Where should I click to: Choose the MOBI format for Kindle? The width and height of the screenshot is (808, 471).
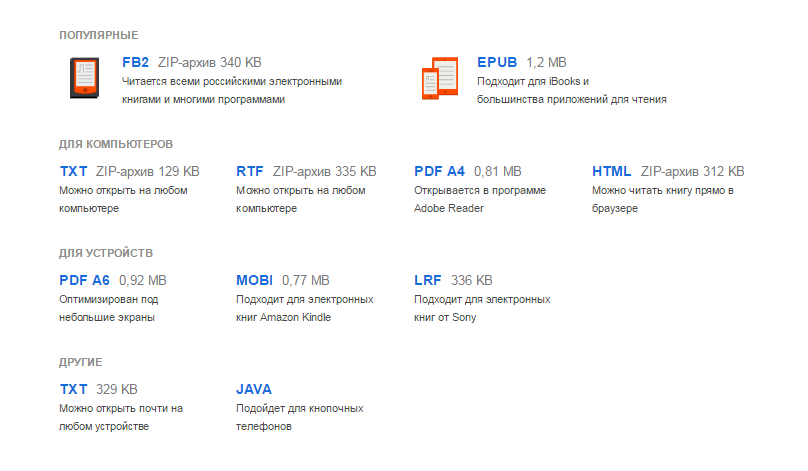(254, 280)
